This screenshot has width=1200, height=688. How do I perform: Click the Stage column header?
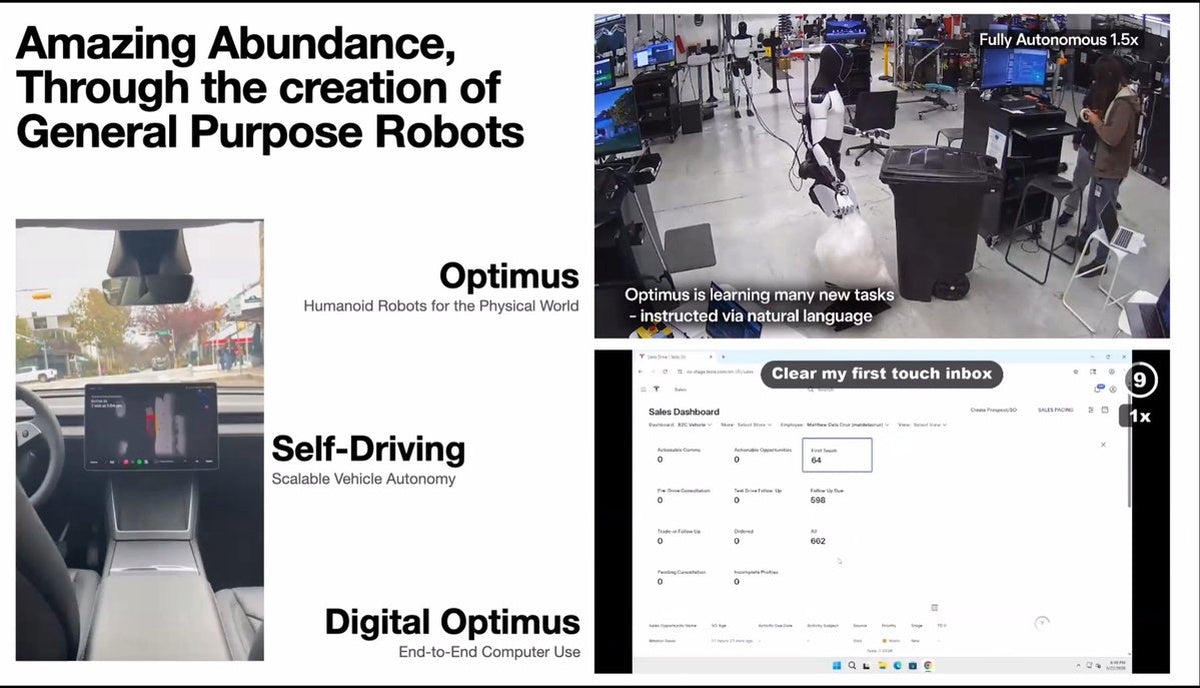[x=917, y=626]
